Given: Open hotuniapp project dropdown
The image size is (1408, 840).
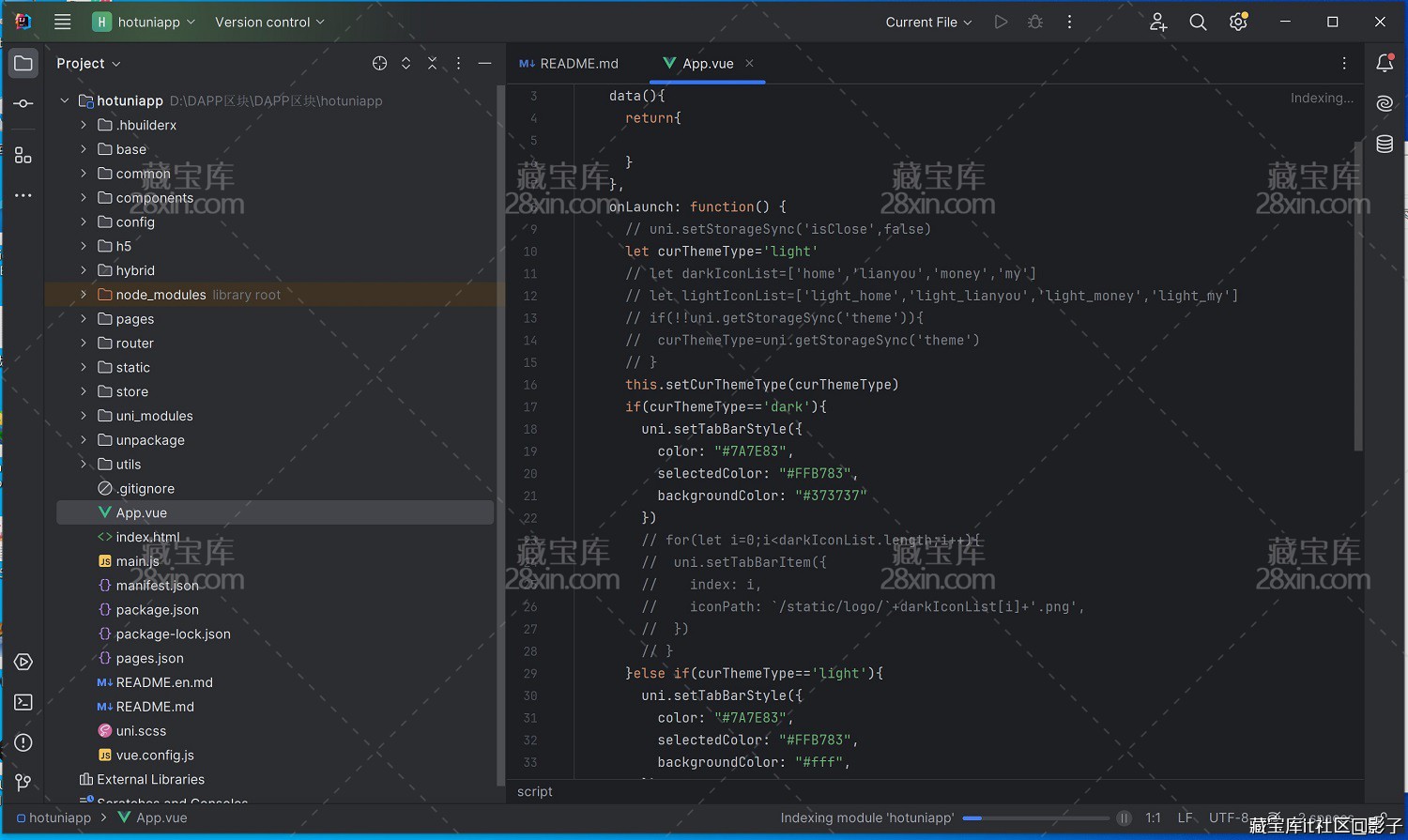Looking at the screenshot, I should [144, 22].
